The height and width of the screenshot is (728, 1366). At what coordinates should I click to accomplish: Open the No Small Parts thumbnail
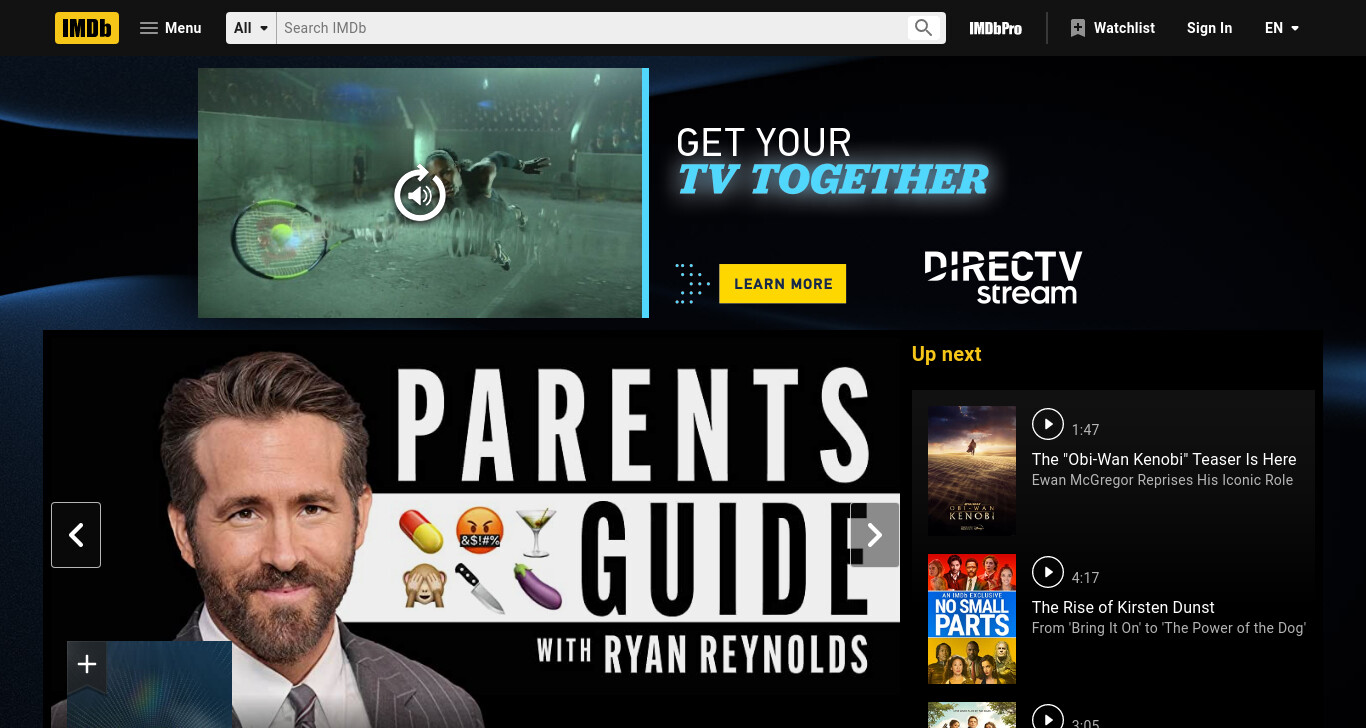[x=972, y=619]
